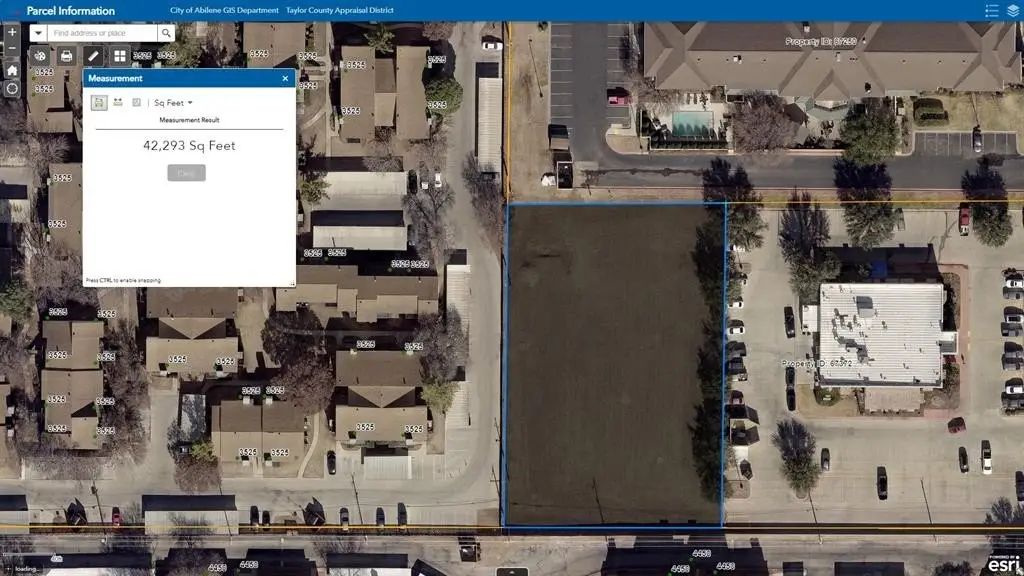Open the Layers list panel

coord(1012,11)
